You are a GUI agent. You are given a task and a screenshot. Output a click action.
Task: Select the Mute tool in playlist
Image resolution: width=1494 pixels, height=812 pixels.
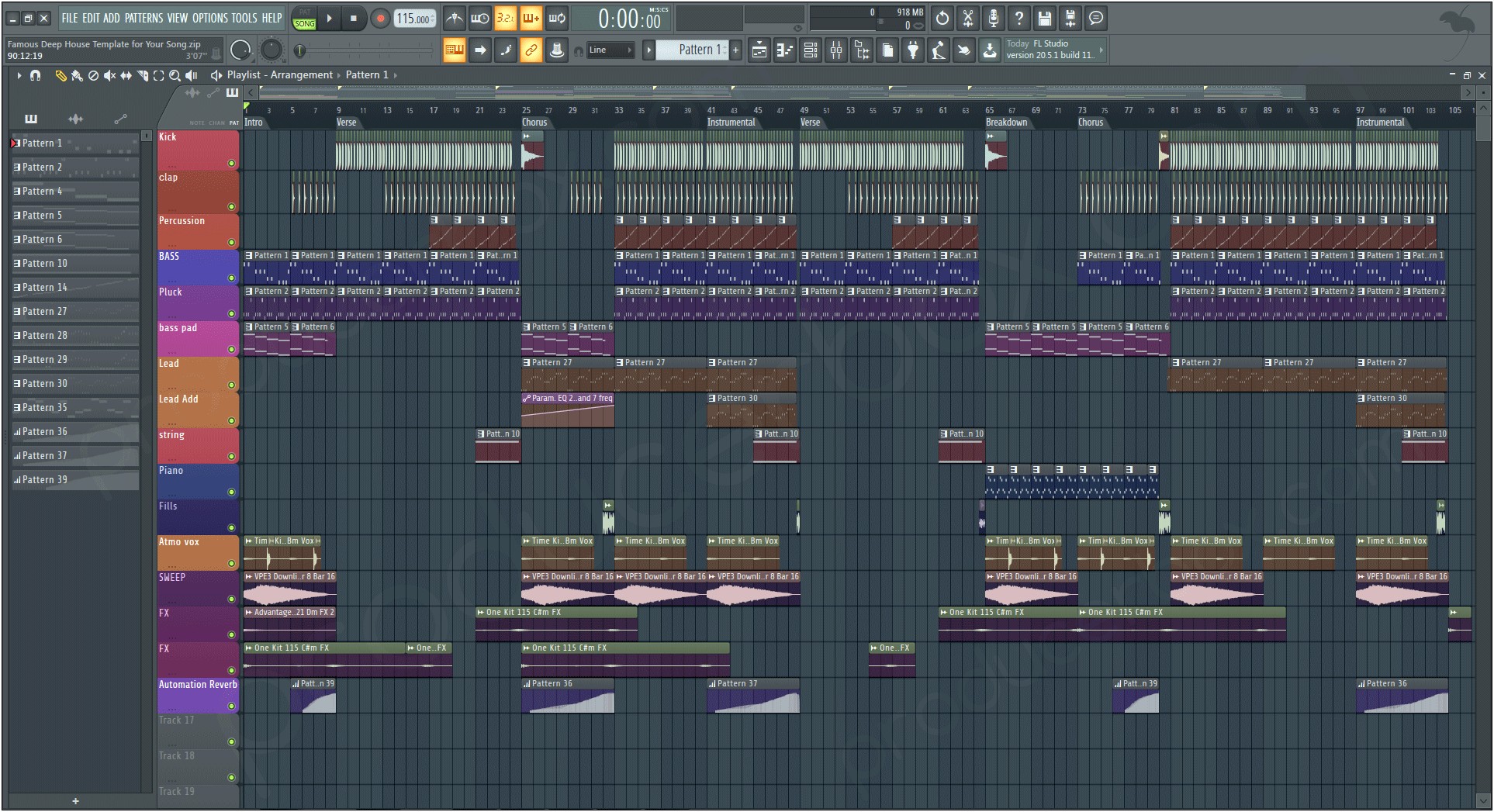coord(109,75)
